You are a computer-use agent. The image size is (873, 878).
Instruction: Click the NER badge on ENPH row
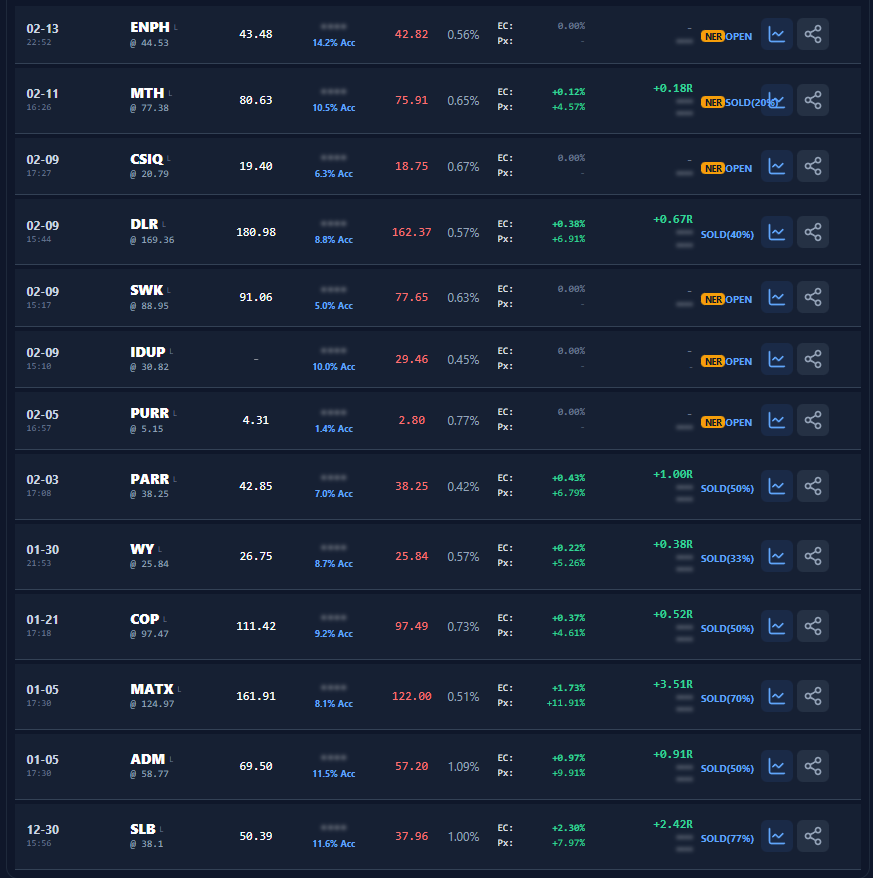click(713, 36)
